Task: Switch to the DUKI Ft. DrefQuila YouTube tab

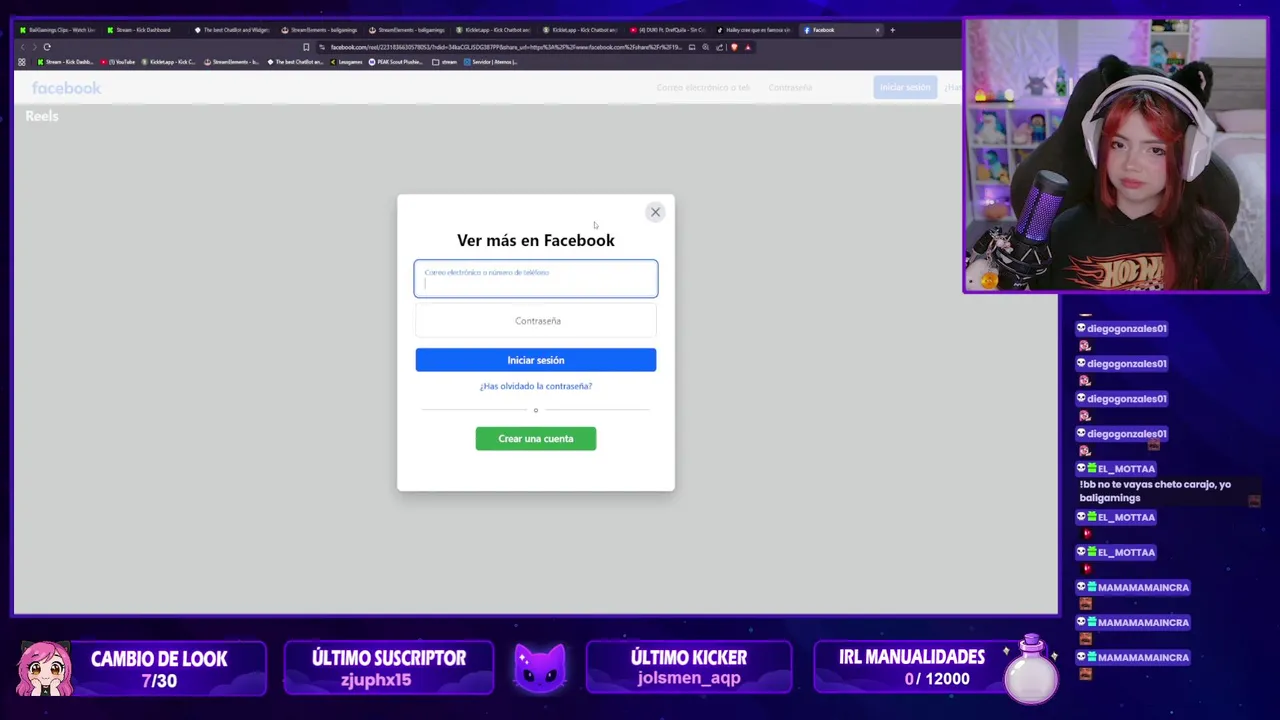Action: point(667,30)
